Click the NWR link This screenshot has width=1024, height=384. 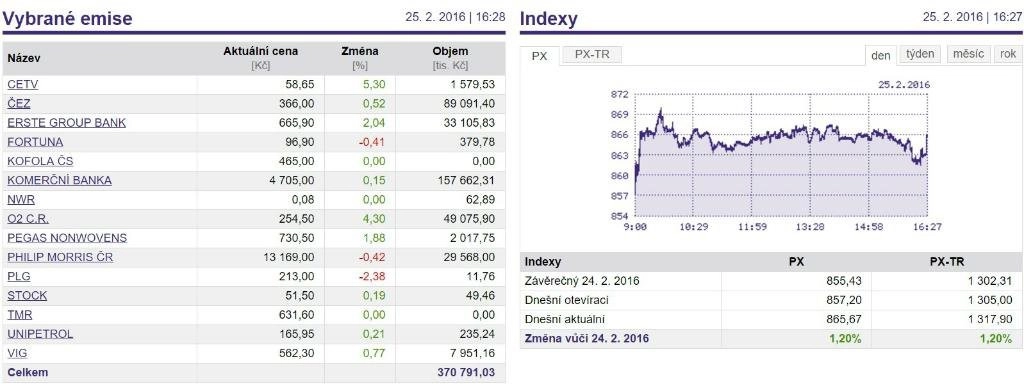pos(21,200)
